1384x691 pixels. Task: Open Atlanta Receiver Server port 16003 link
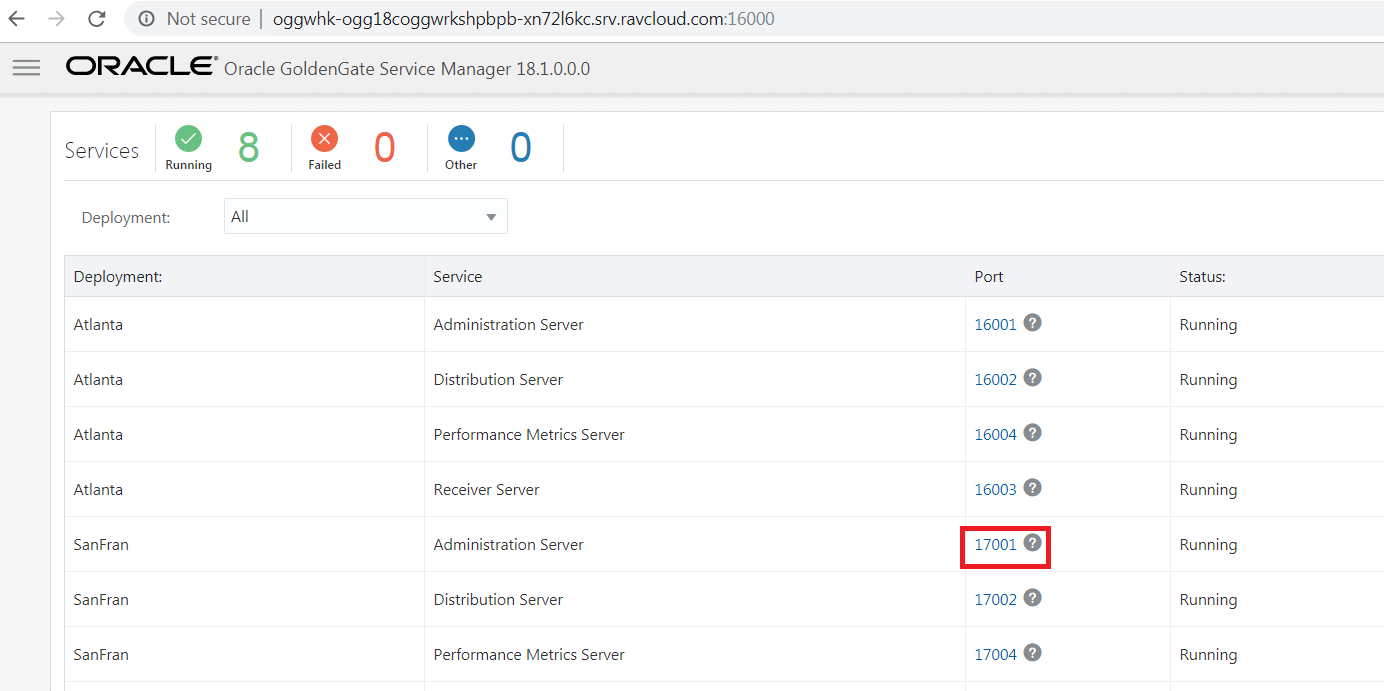(x=995, y=490)
